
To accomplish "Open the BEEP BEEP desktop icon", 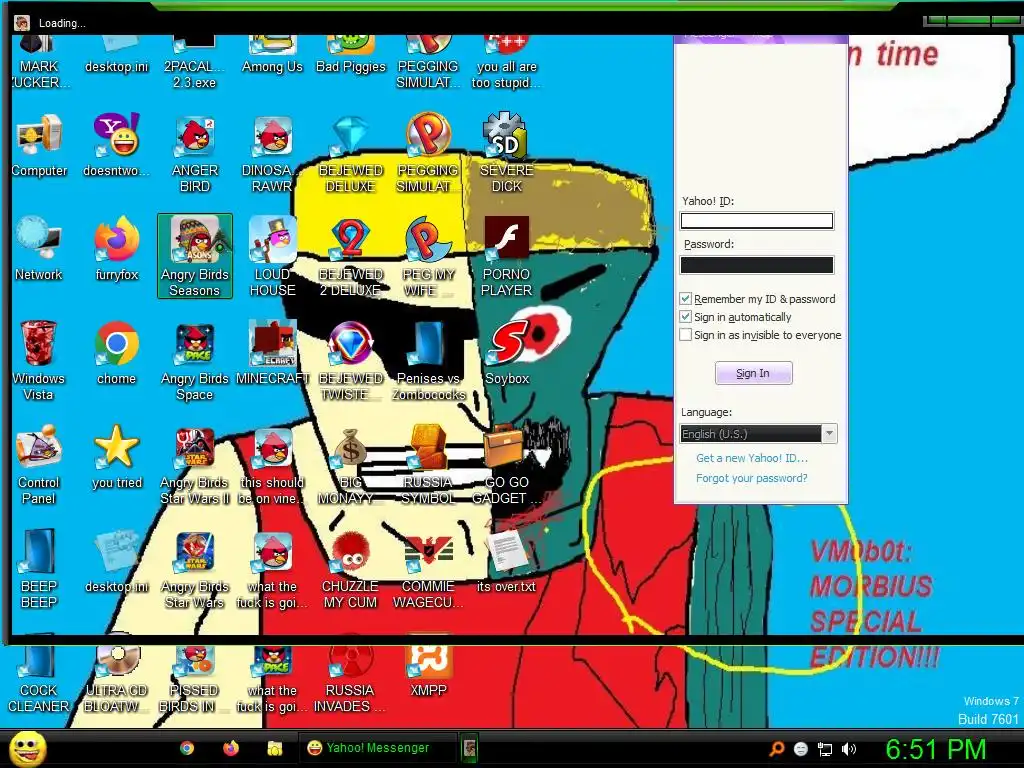I will [38, 568].
